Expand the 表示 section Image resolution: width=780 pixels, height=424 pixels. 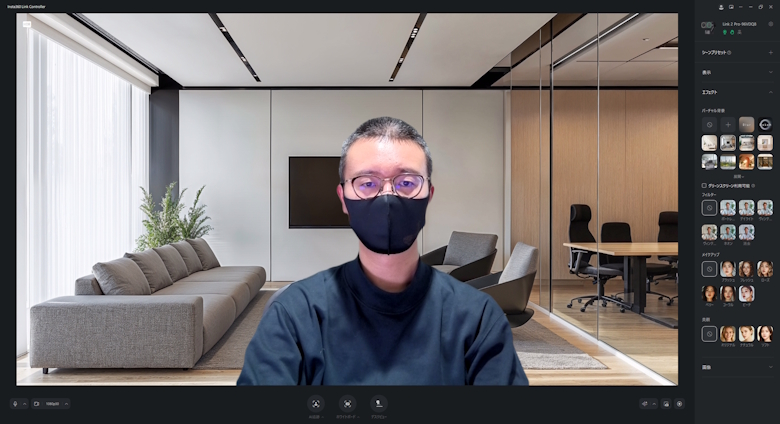pyautogui.click(x=771, y=72)
